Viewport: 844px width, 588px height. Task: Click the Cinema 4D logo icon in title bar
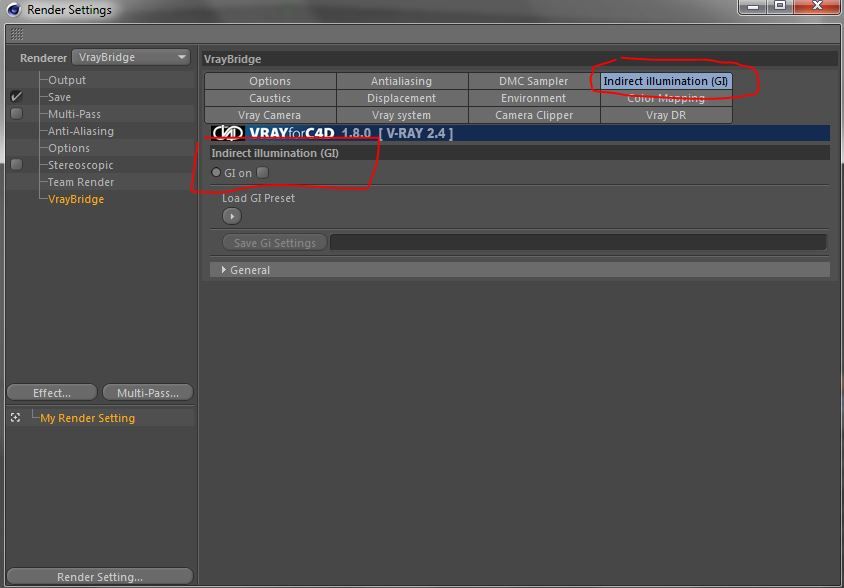pos(13,9)
